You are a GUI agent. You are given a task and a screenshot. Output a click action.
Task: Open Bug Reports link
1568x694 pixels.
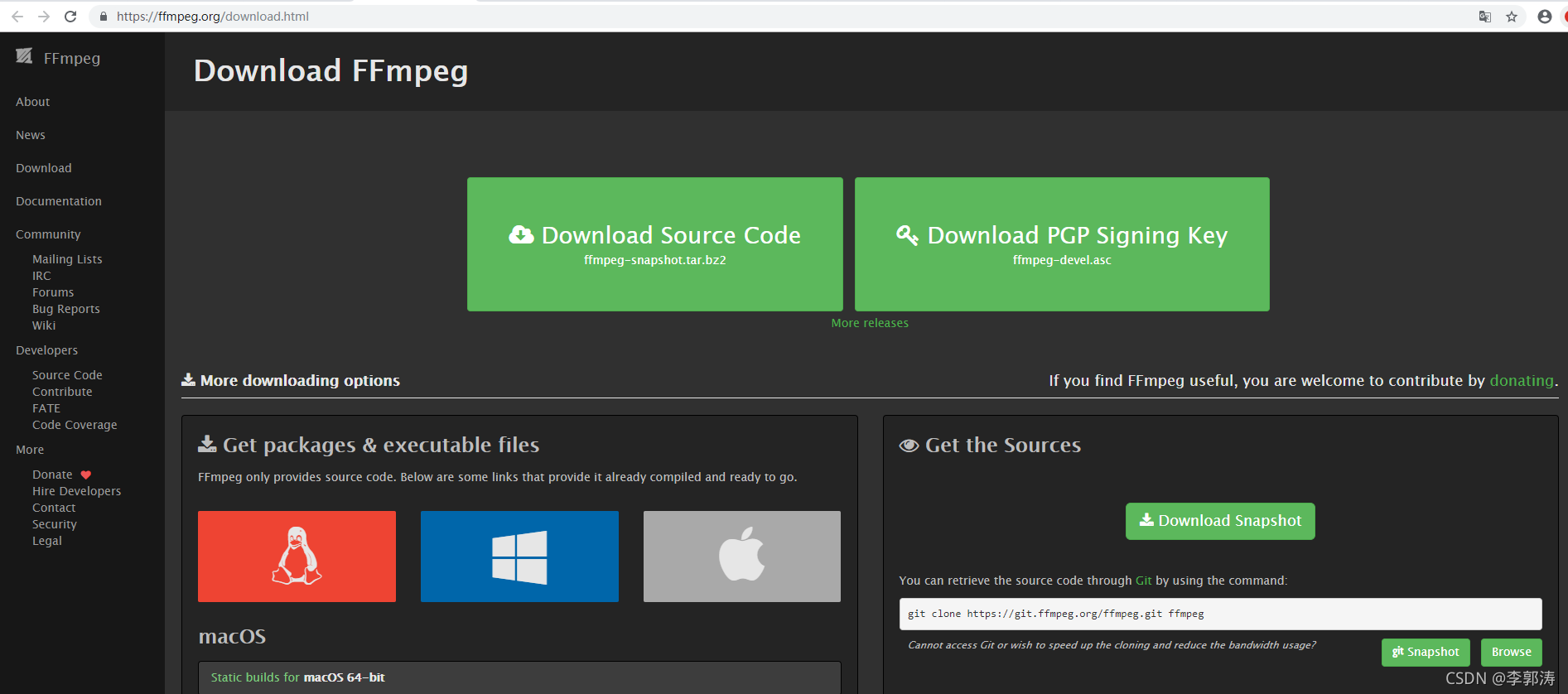coord(66,309)
